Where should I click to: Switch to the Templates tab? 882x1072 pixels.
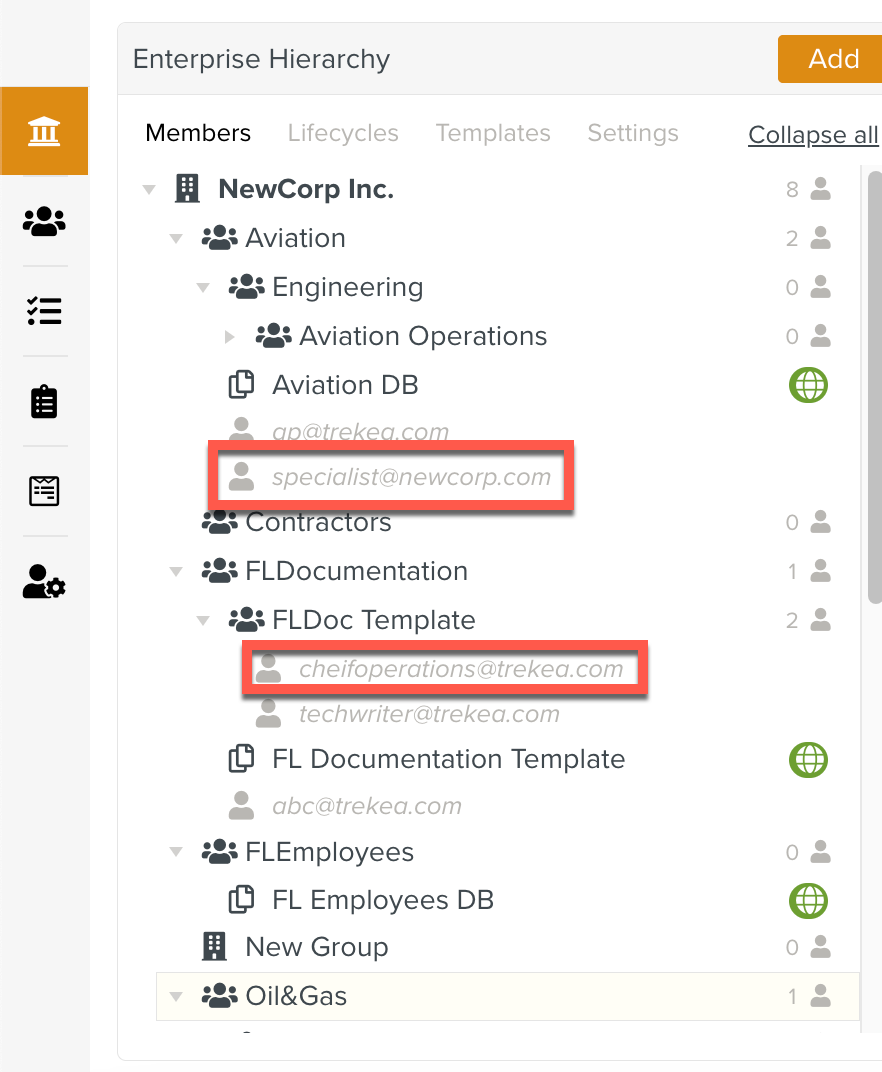(493, 133)
